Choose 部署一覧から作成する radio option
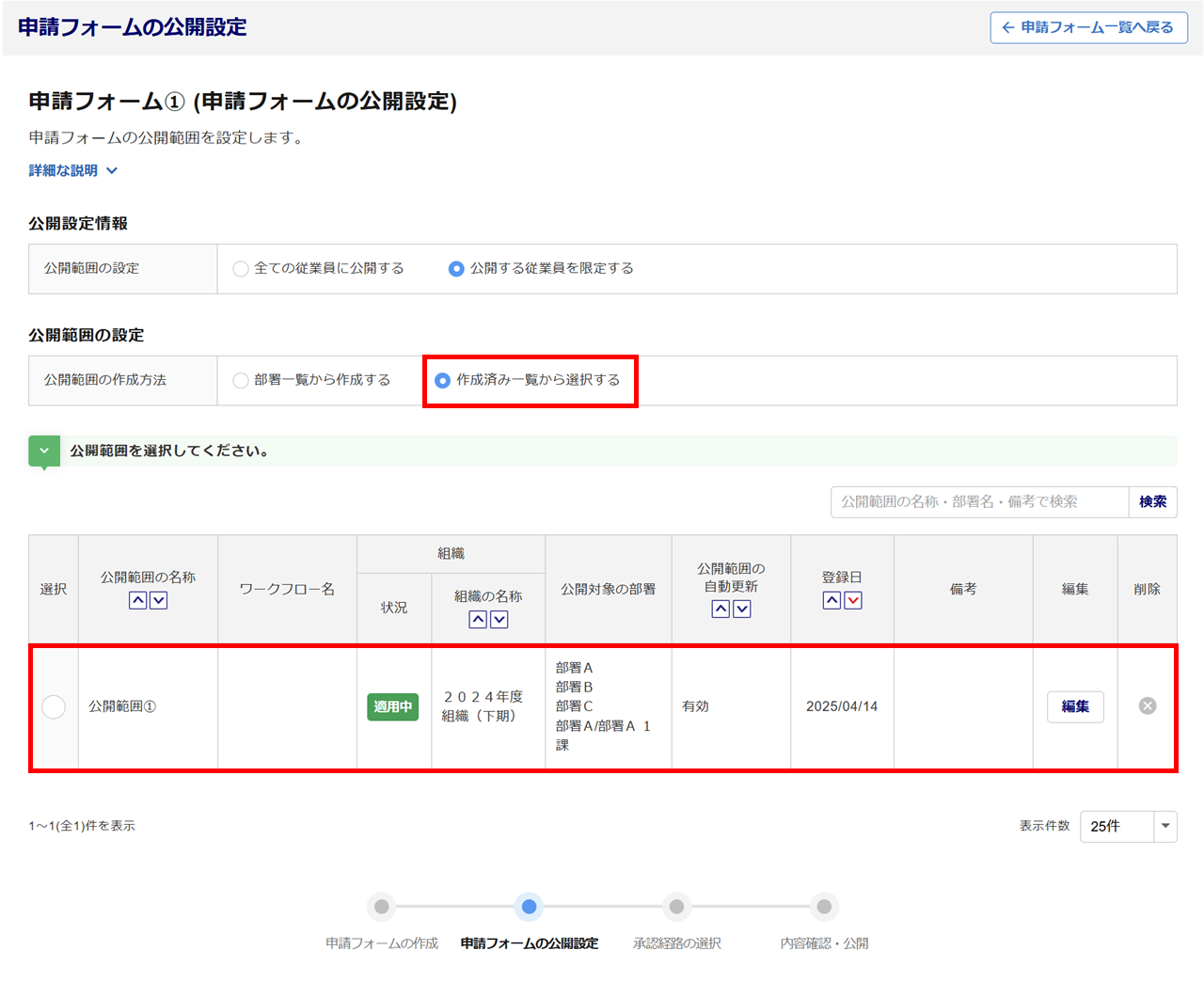The width and height of the screenshot is (1204, 982). [241, 381]
